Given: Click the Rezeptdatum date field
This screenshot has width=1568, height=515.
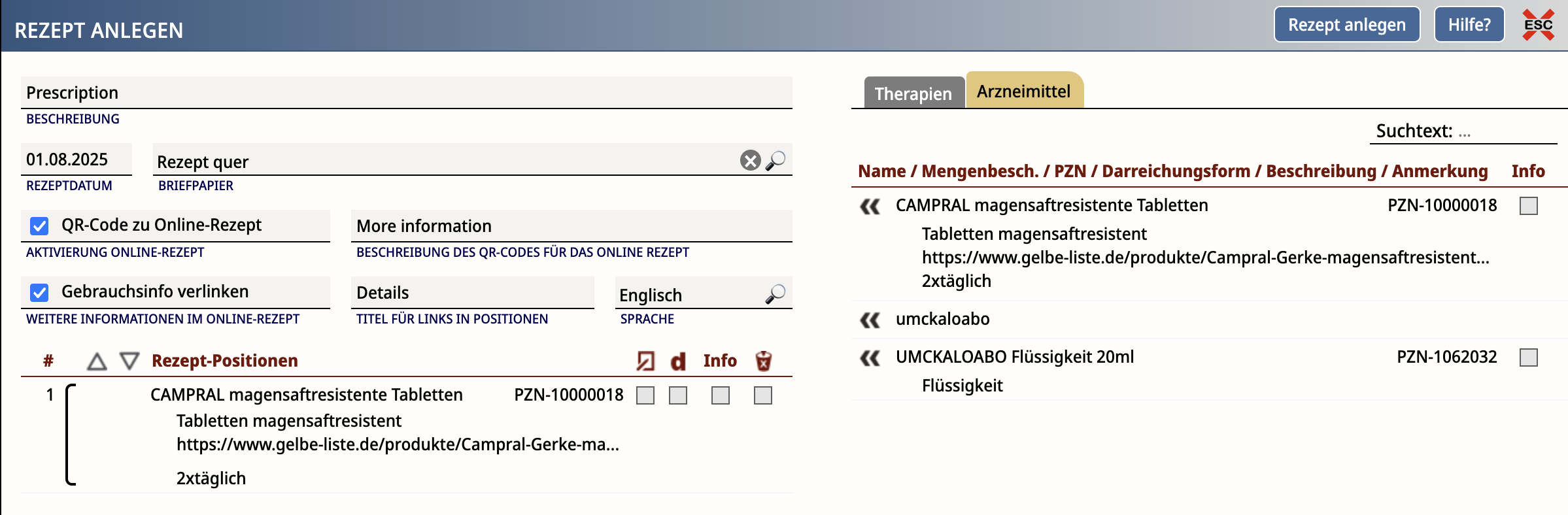Looking at the screenshot, I should click(76, 159).
